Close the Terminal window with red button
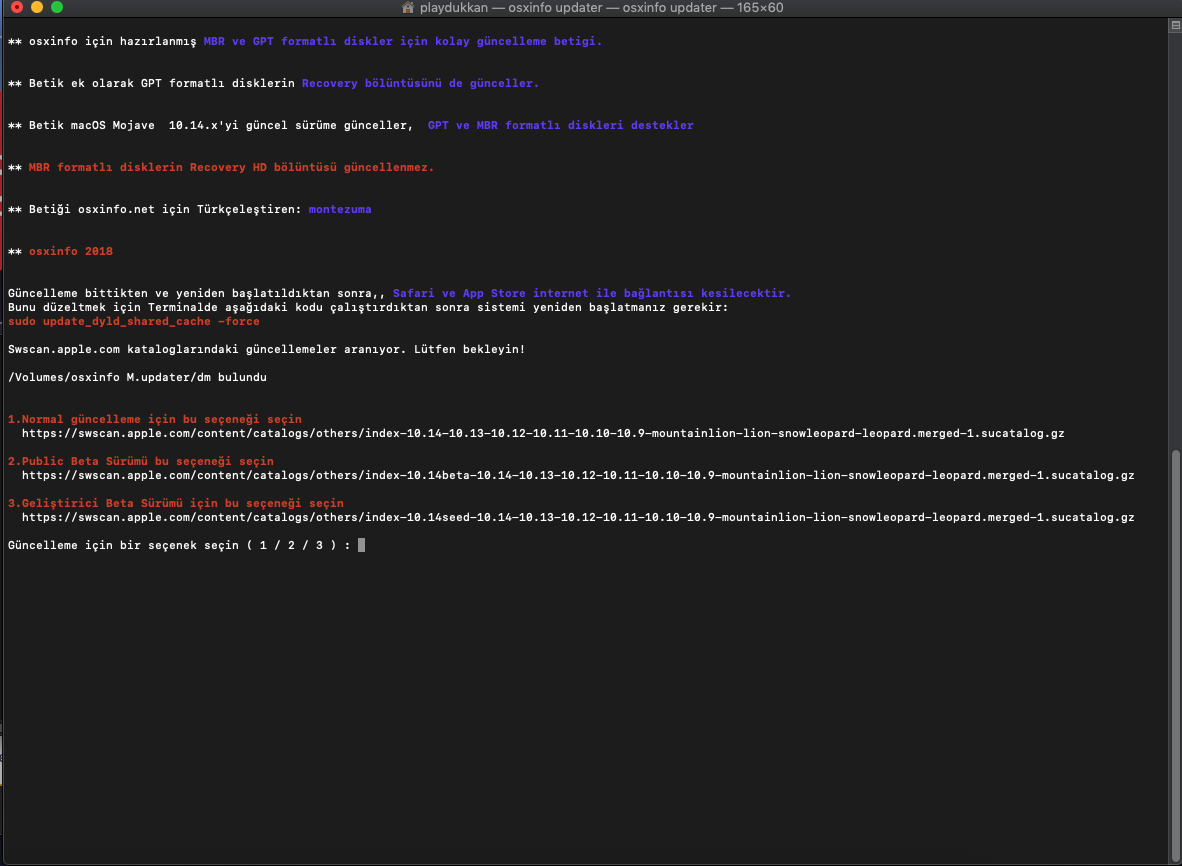 pos(17,7)
